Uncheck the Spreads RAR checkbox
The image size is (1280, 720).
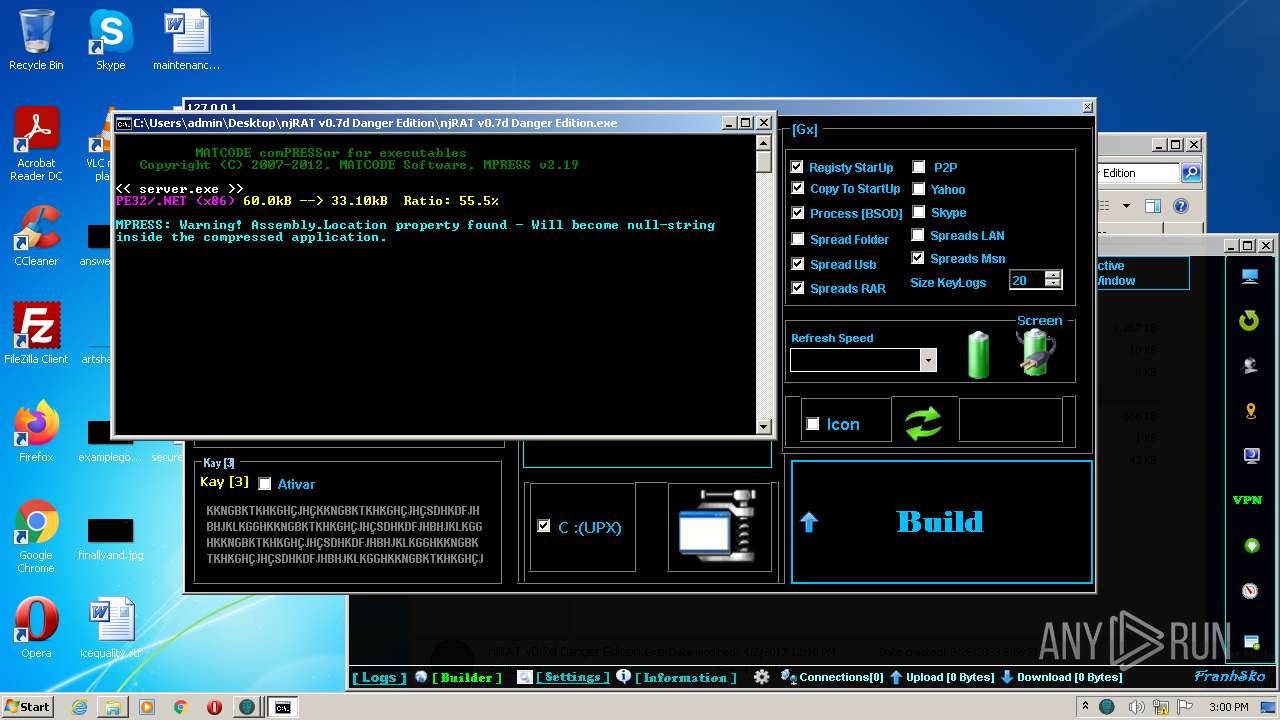click(x=797, y=288)
